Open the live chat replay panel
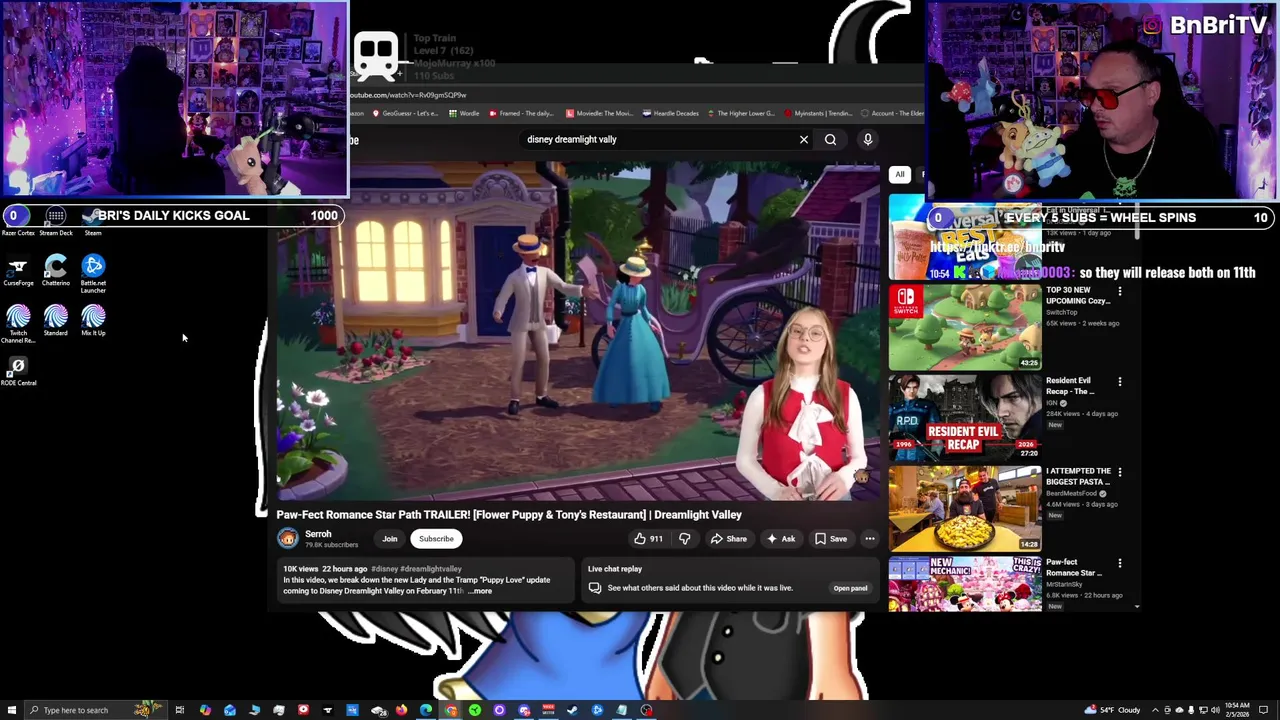 pyautogui.click(x=850, y=588)
